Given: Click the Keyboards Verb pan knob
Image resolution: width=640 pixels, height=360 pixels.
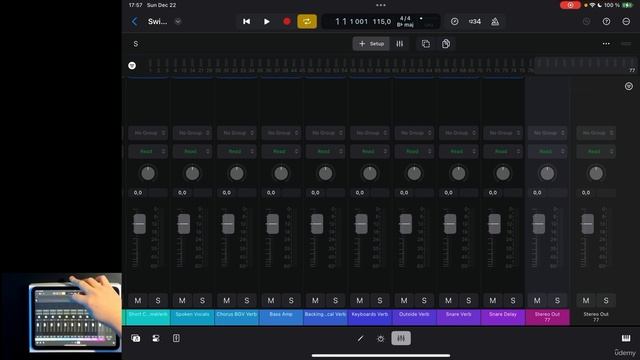Looking at the screenshot, I should pos(370,173).
